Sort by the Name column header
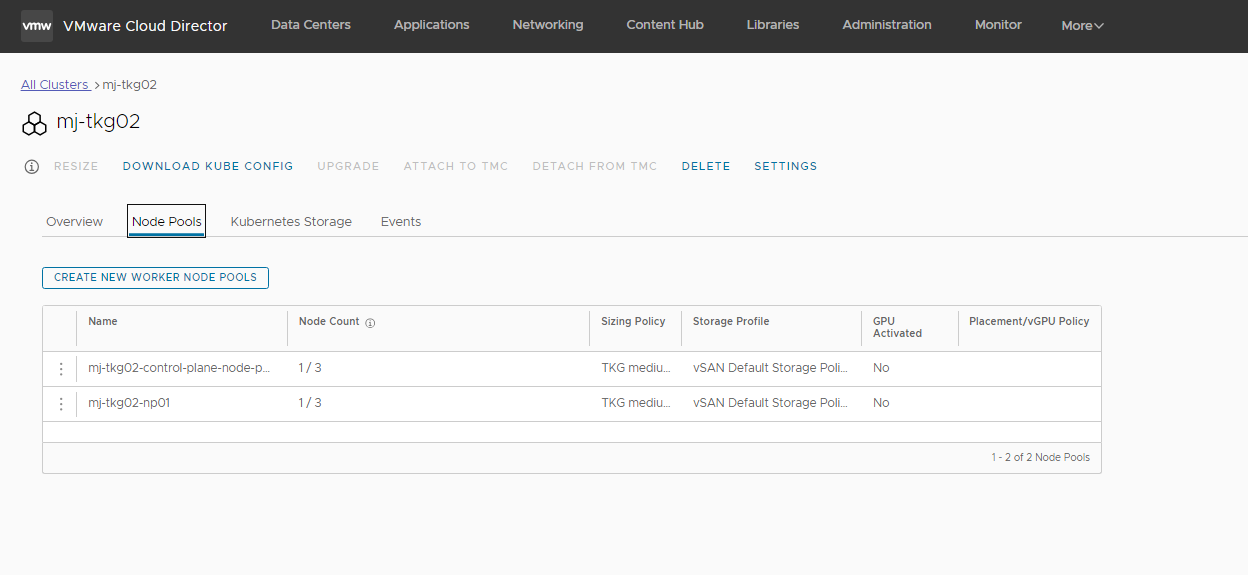The width and height of the screenshot is (1248, 575). point(103,322)
